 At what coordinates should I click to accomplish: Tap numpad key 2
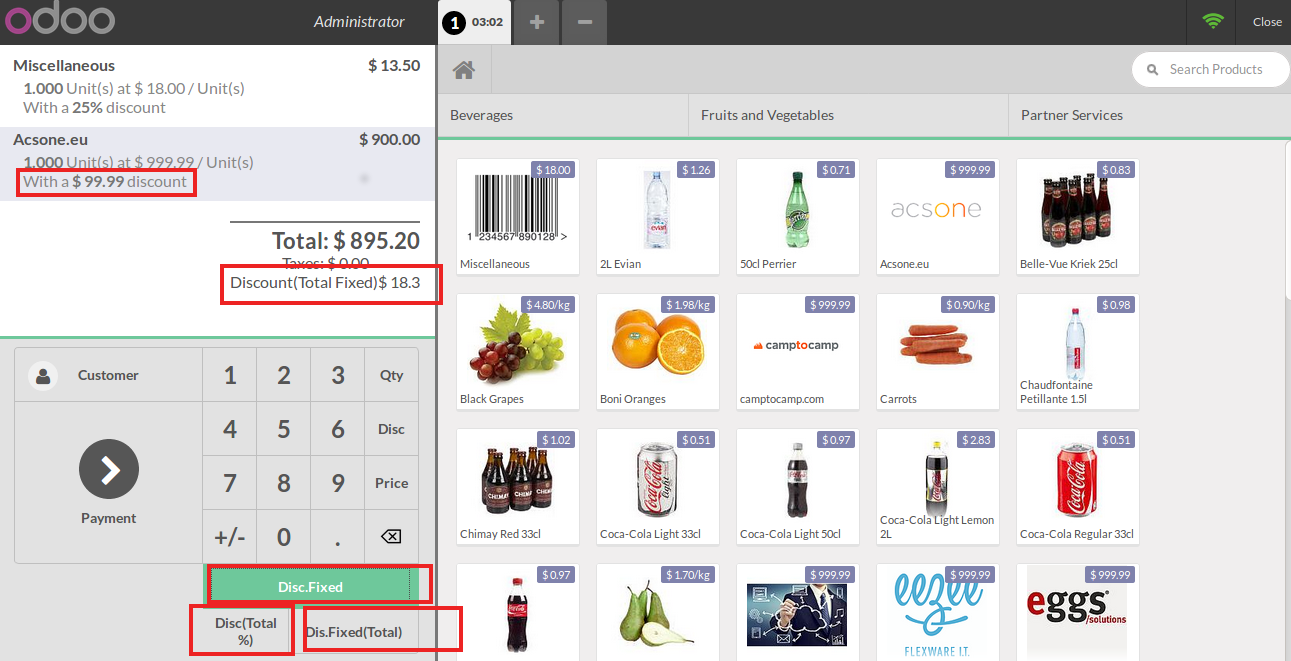(284, 375)
